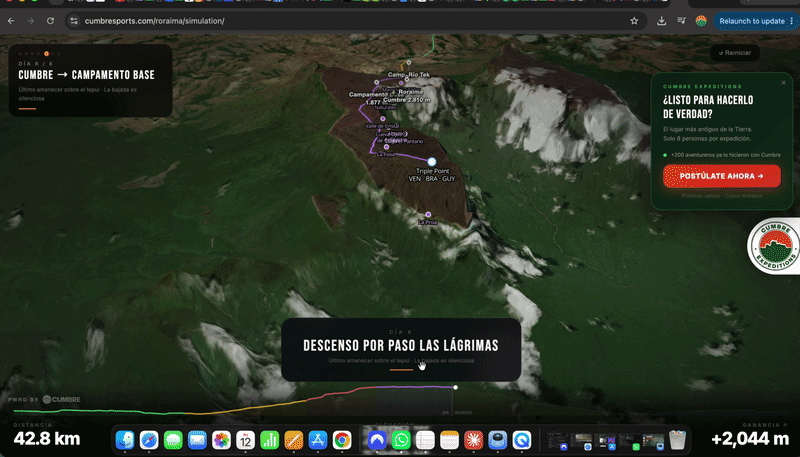
Task: Open Calendar from the dock
Action: pos(245,440)
